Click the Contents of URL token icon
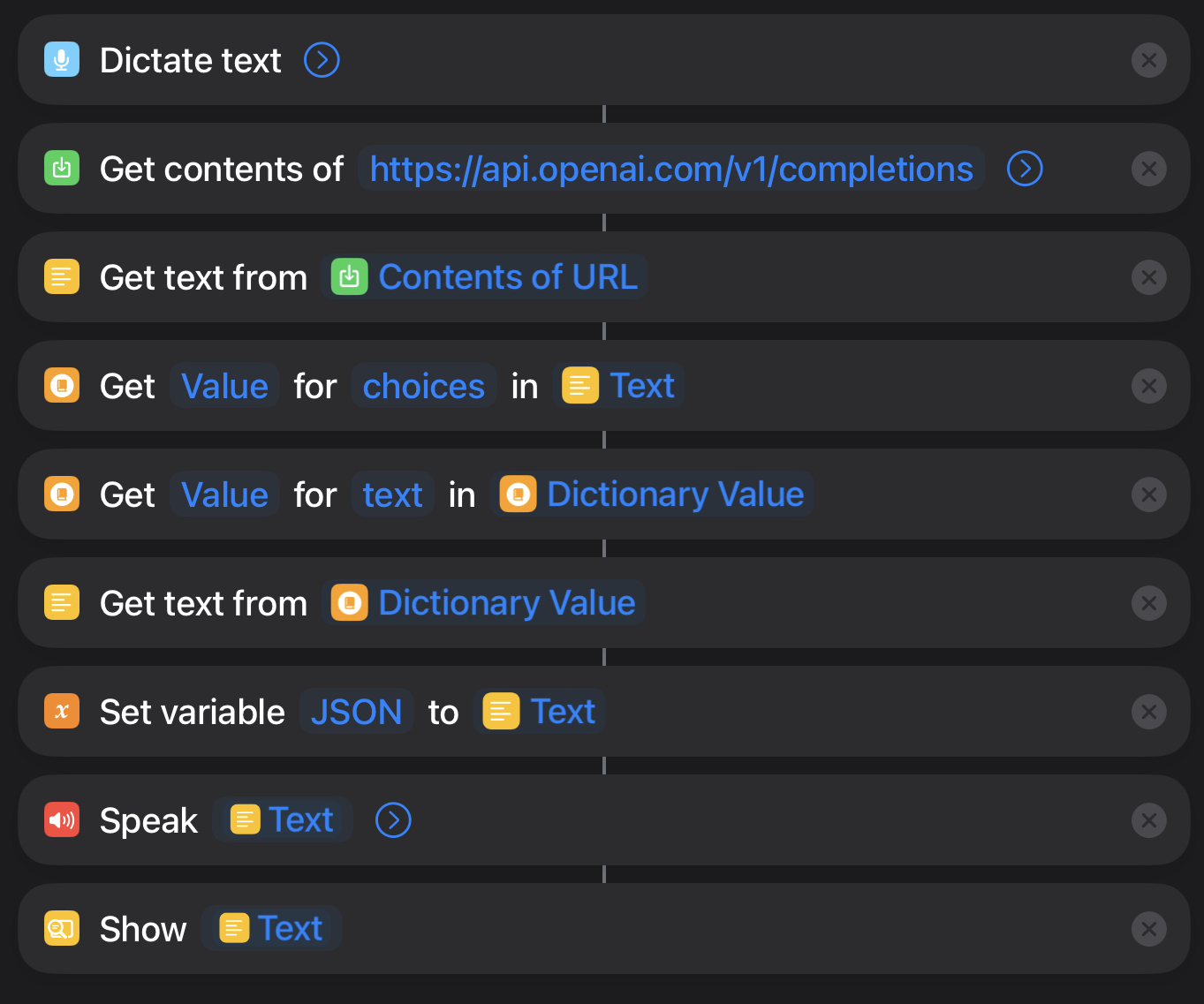The height and width of the screenshot is (1004, 1204). pyautogui.click(x=349, y=276)
